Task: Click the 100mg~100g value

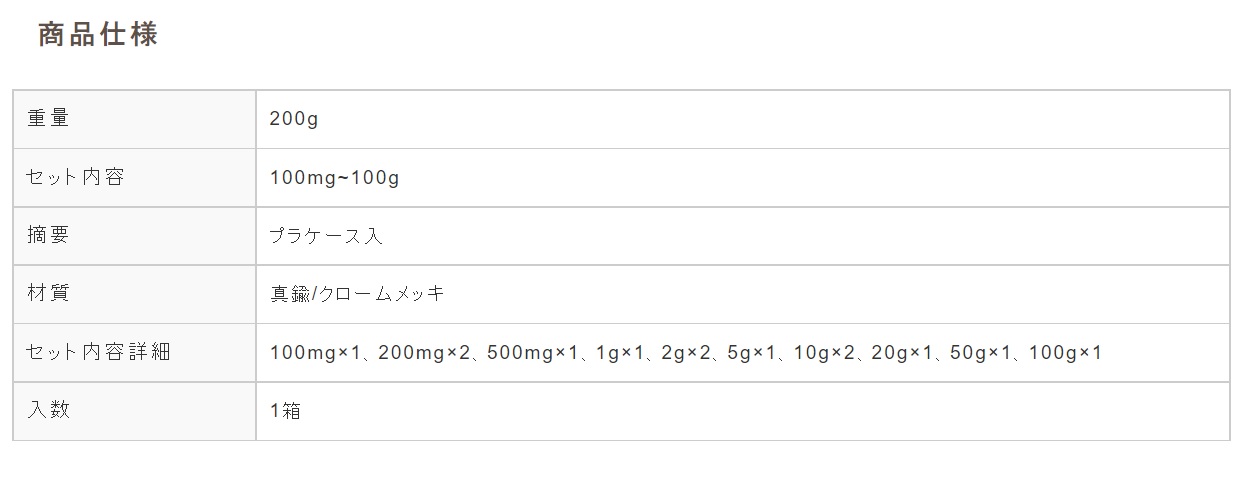Action: 335,178
